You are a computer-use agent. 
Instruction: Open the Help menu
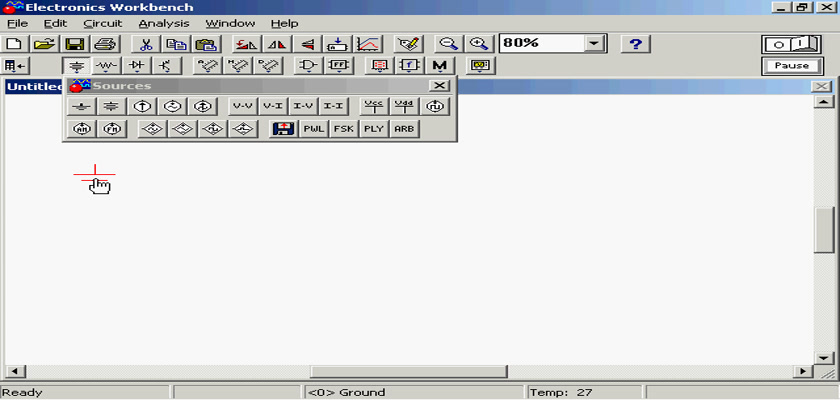[284, 24]
